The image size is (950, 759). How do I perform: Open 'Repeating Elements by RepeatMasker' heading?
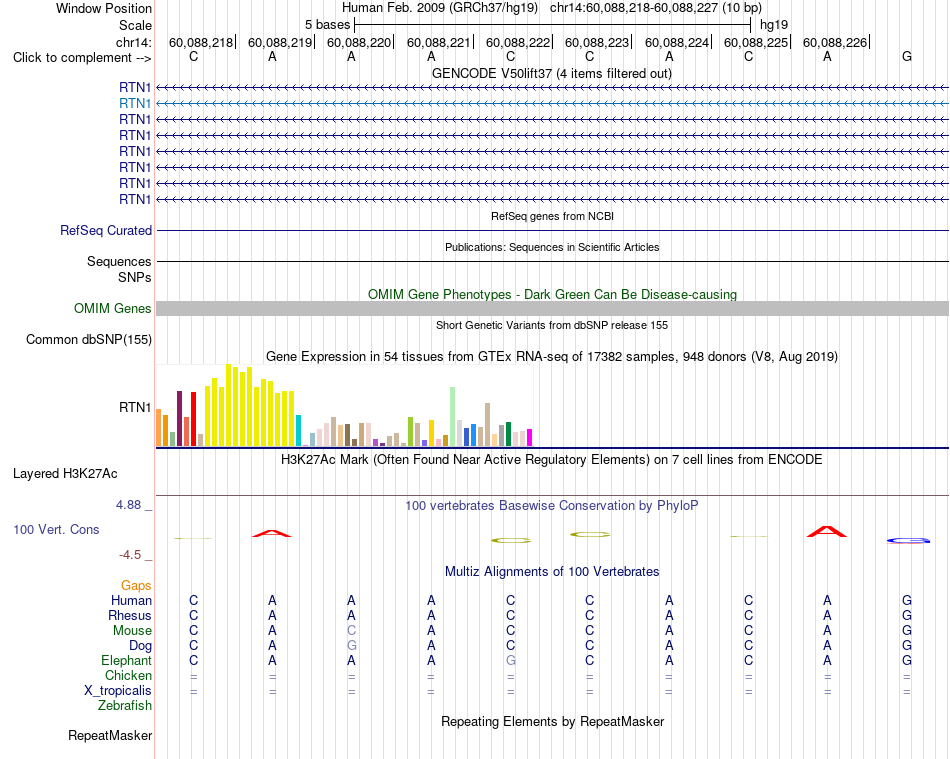pyautogui.click(x=552, y=722)
